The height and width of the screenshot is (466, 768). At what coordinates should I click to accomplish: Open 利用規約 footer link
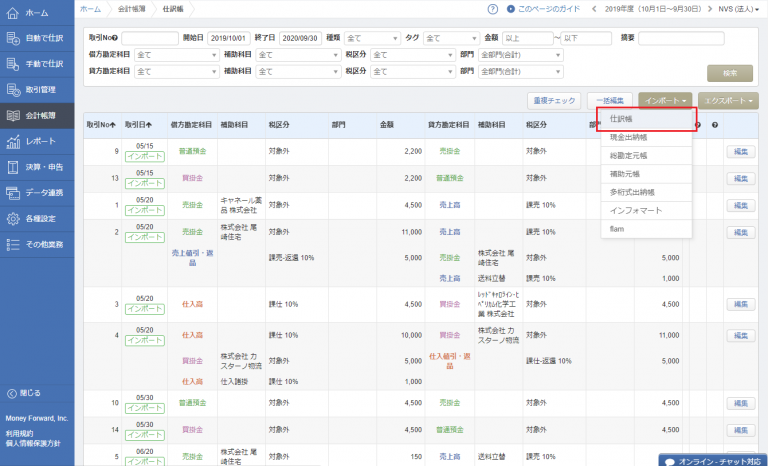20,434
